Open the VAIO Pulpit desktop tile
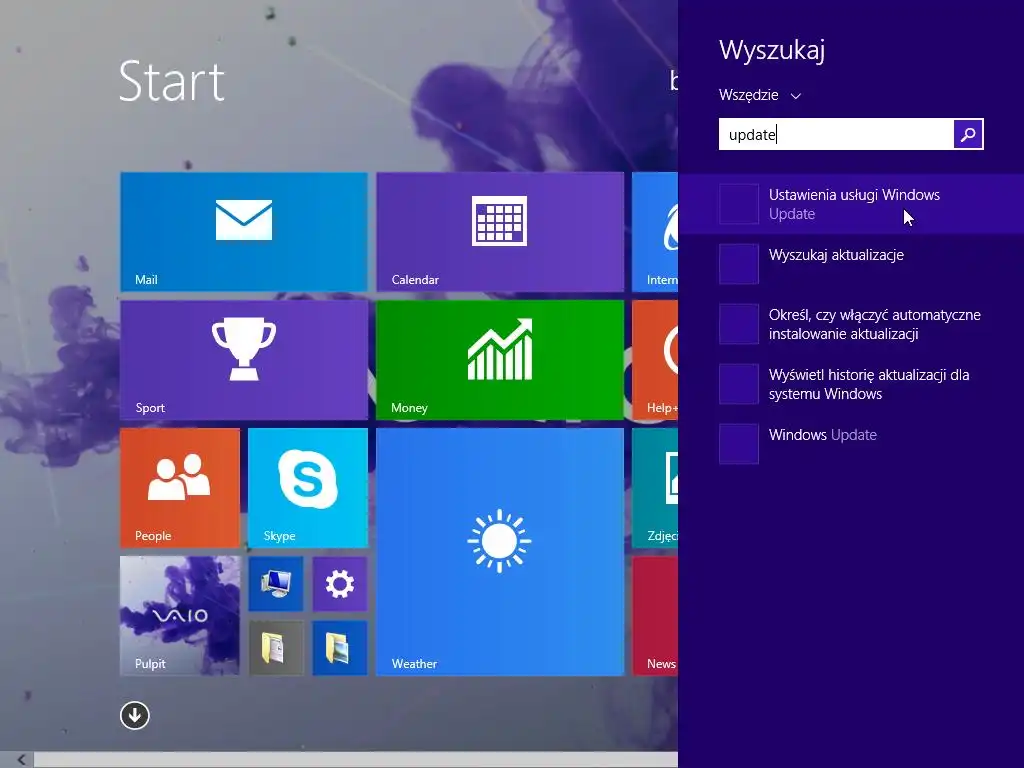Image resolution: width=1024 pixels, height=768 pixels. (180, 616)
